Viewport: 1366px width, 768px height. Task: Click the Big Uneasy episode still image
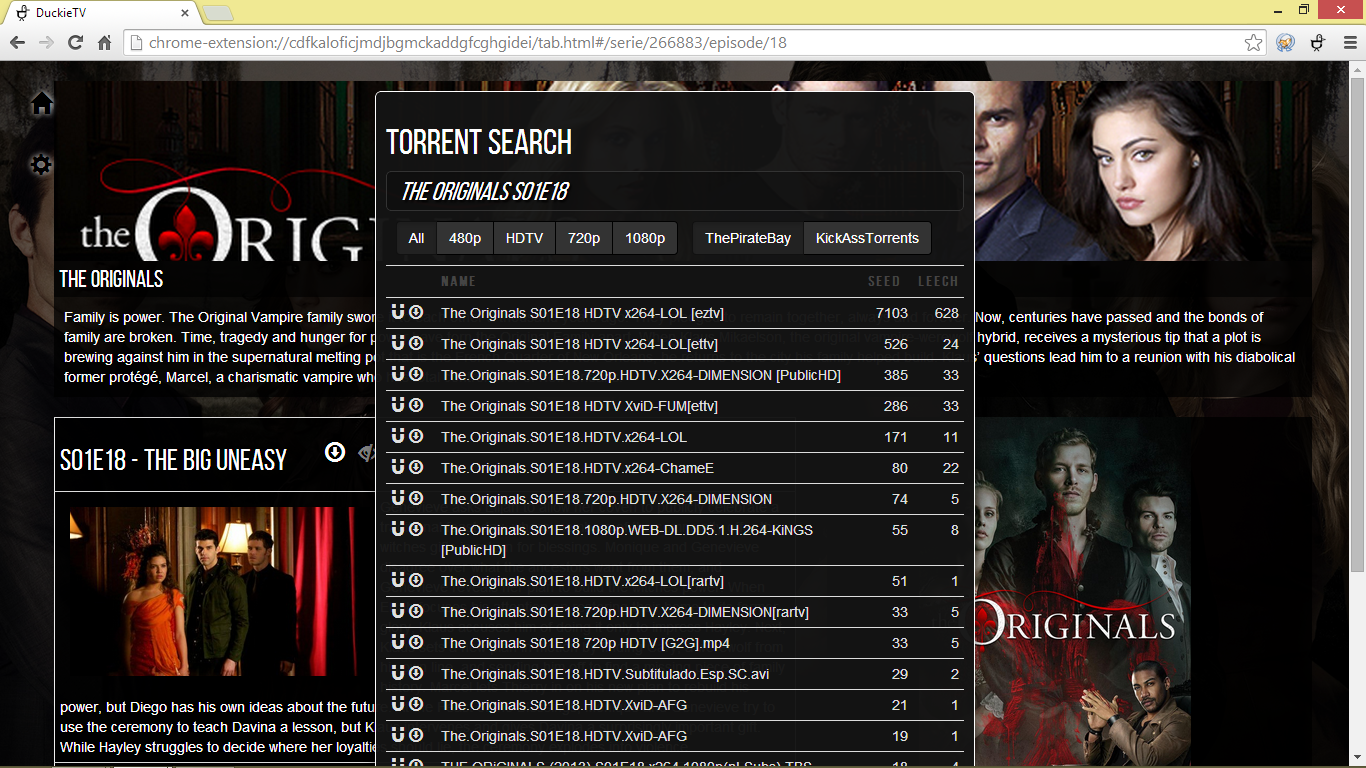pos(212,591)
